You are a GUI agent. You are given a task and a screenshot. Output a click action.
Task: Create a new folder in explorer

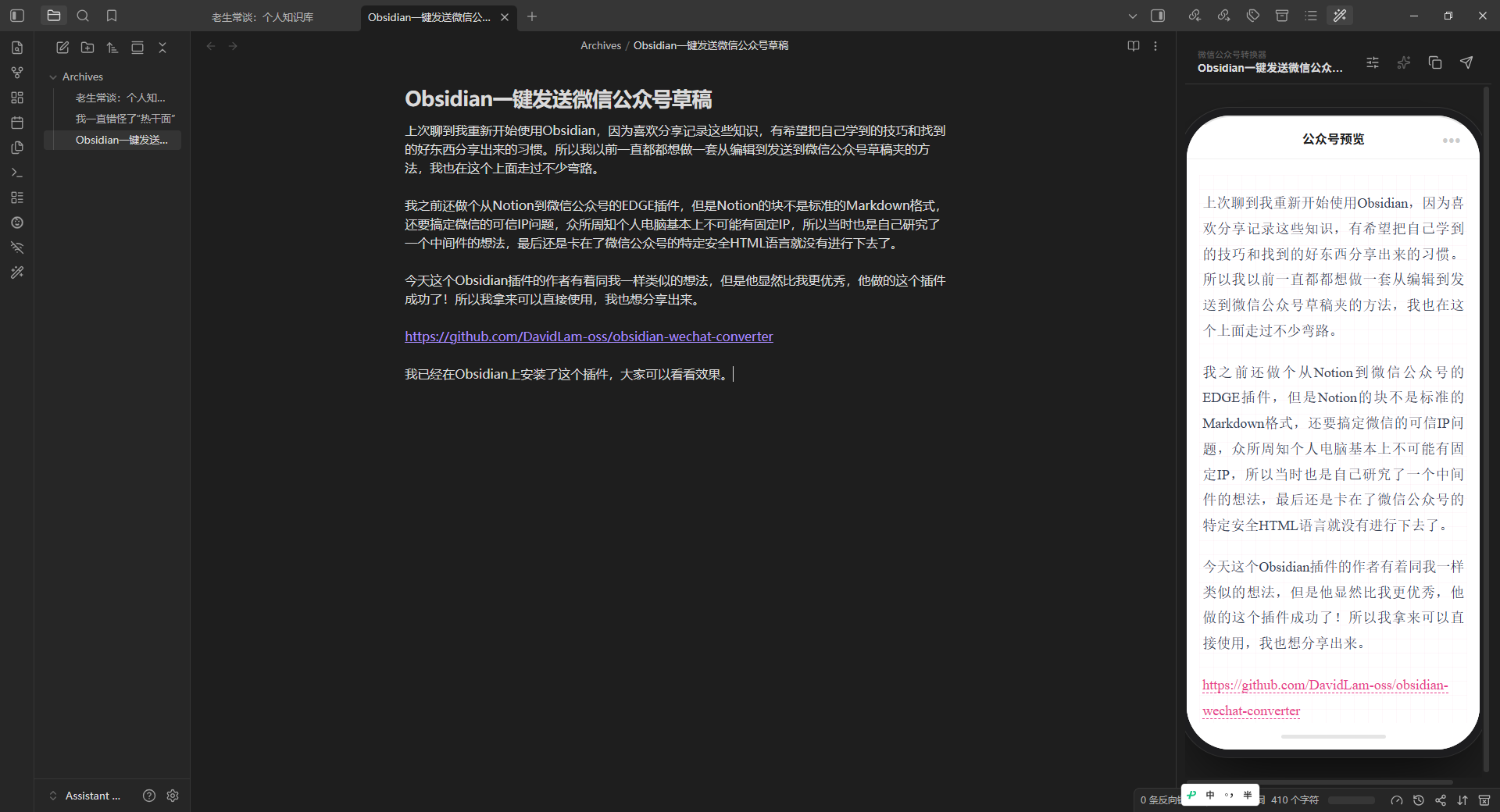tap(87, 48)
